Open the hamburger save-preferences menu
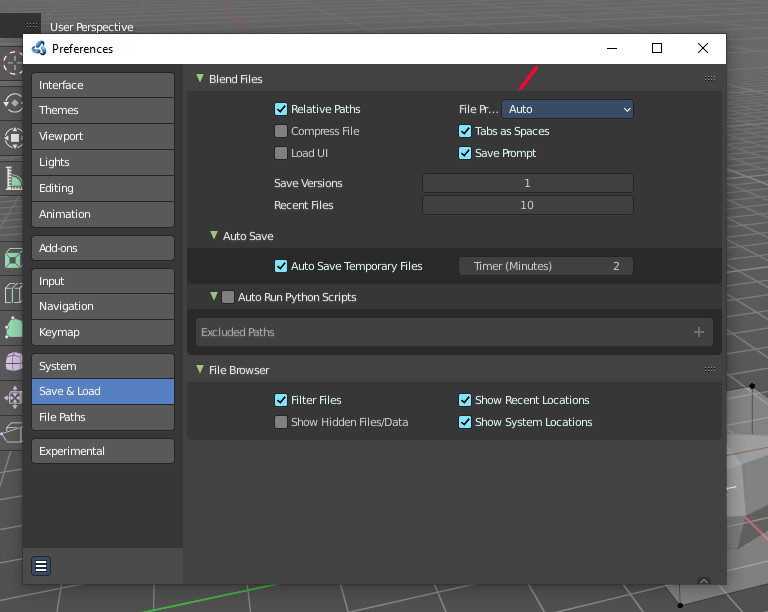The image size is (768, 612). click(41, 566)
